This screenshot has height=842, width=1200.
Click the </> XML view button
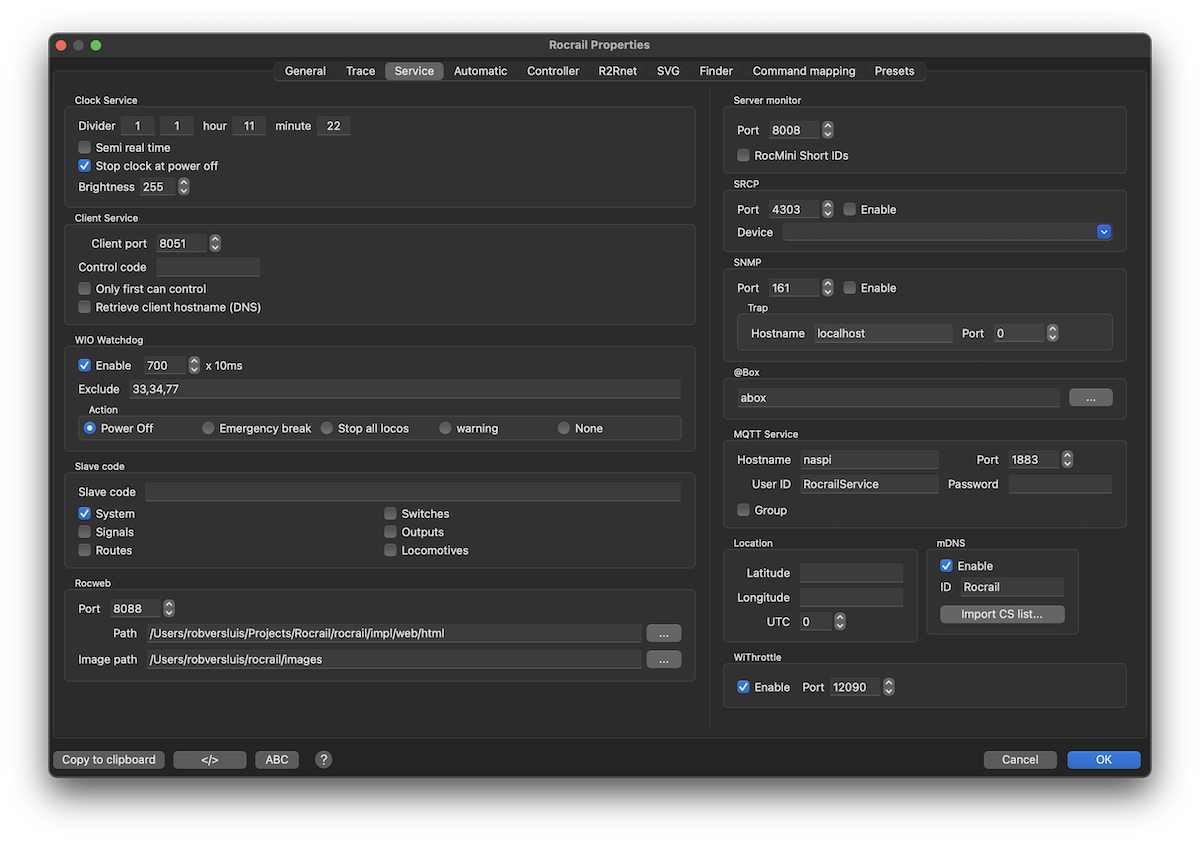209,760
